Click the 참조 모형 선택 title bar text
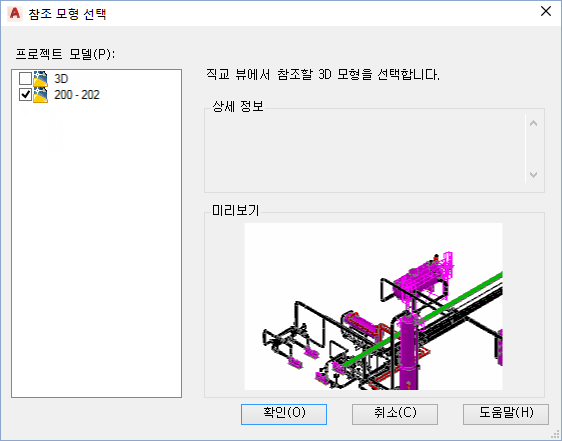562x441 pixels. click(67, 14)
